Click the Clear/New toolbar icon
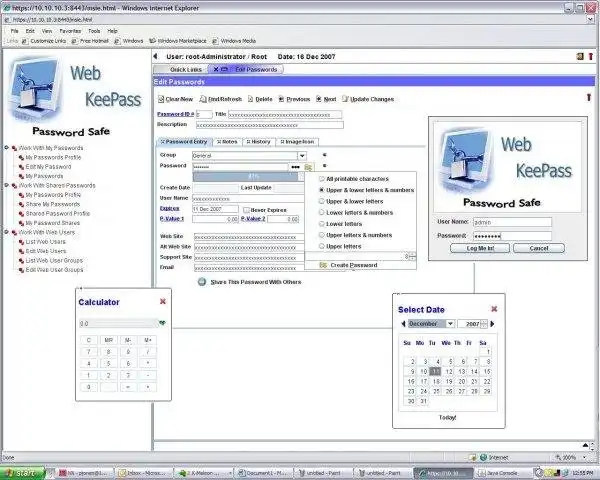Screen dimensions: 600x480 161,99
